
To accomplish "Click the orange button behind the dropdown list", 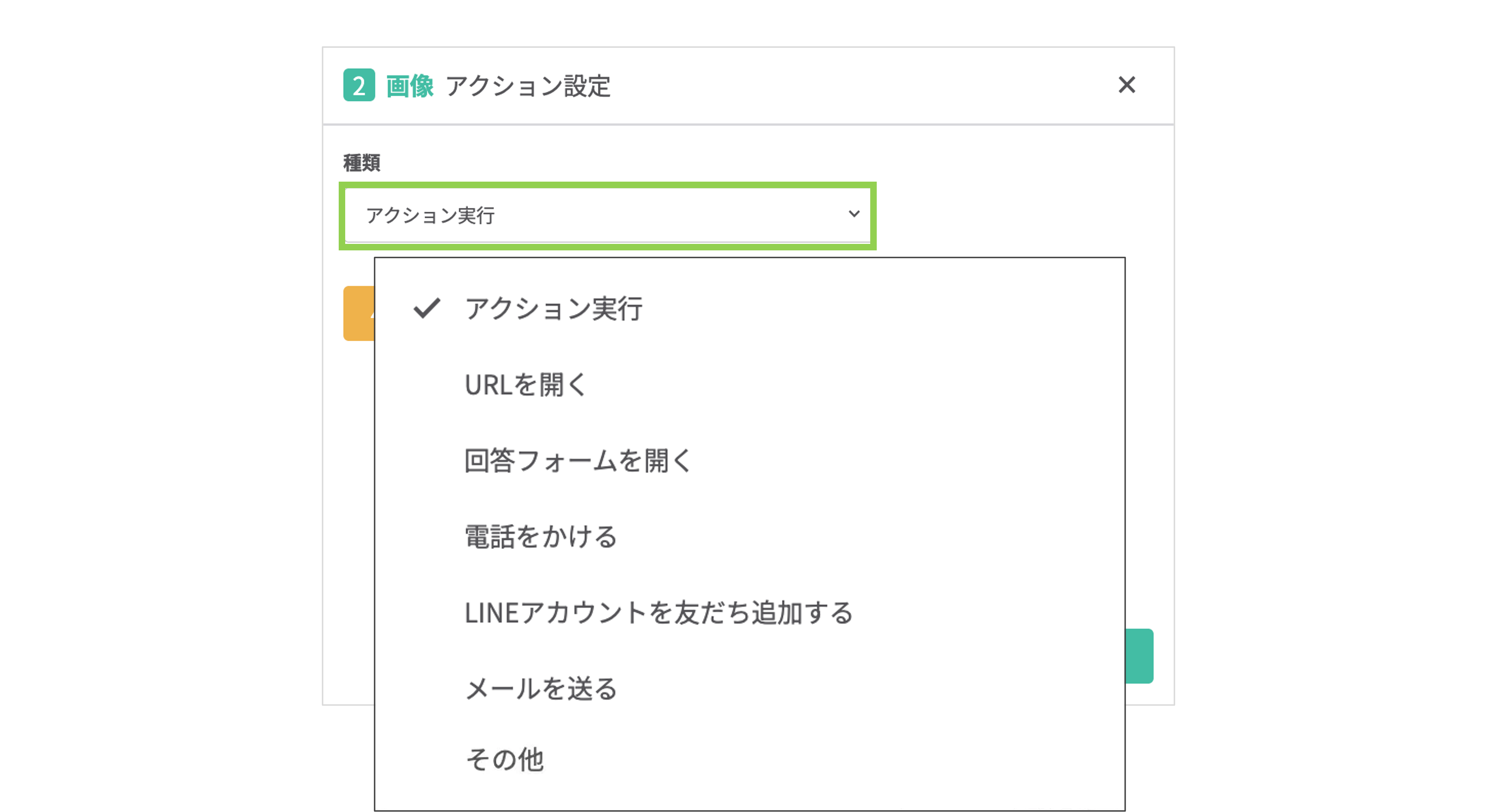I will (x=359, y=313).
